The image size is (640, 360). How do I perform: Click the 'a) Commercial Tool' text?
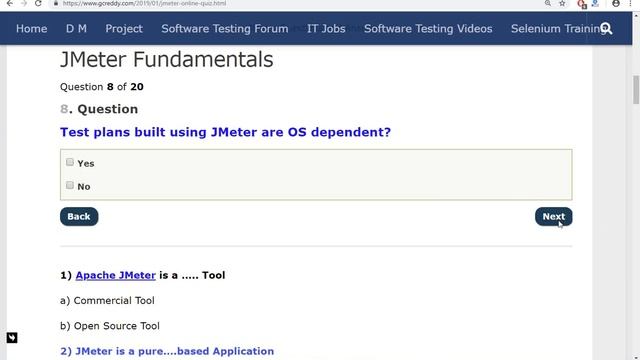pyautogui.click(x=107, y=300)
